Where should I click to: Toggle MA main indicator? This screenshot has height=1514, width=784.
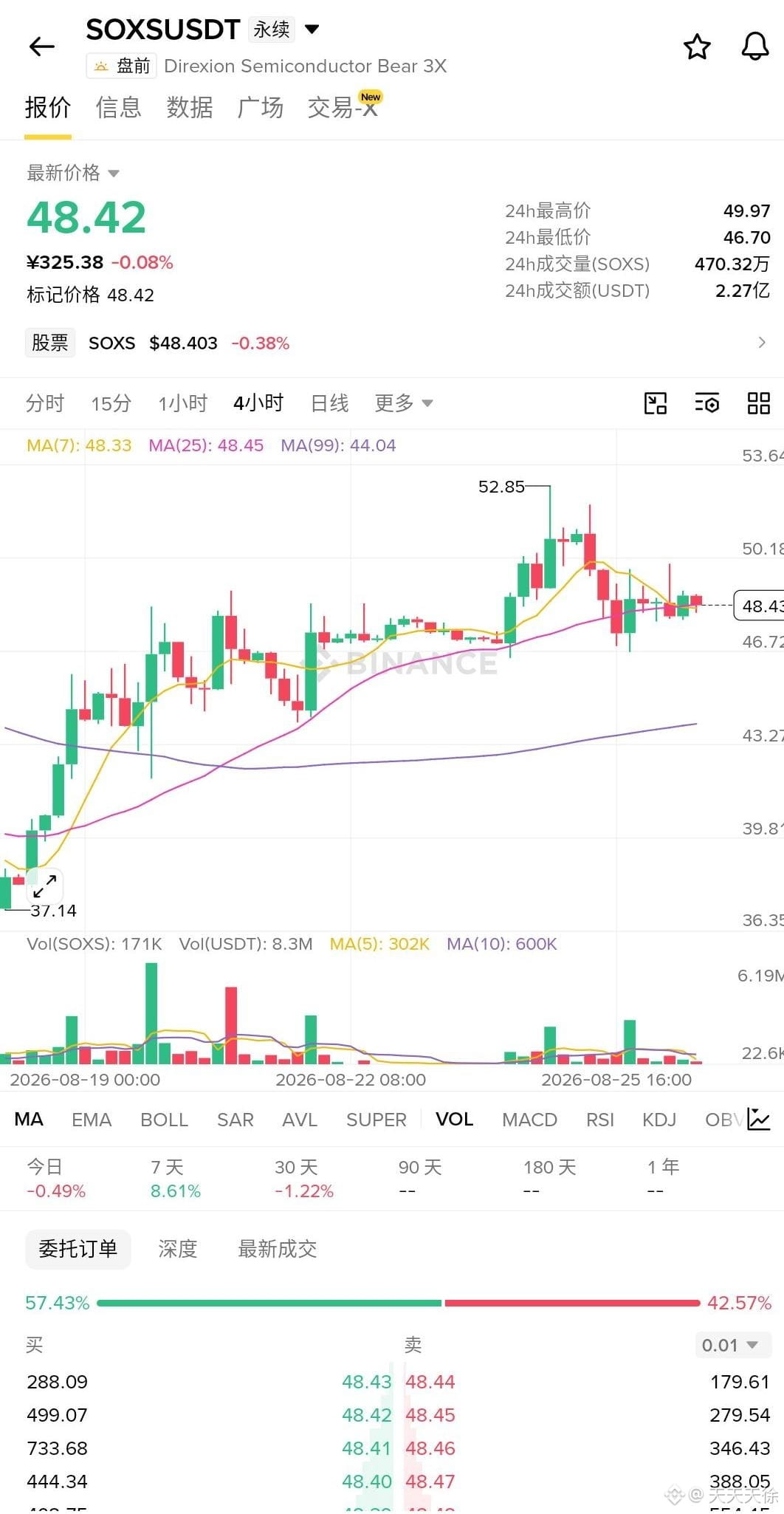pyautogui.click(x=29, y=1120)
